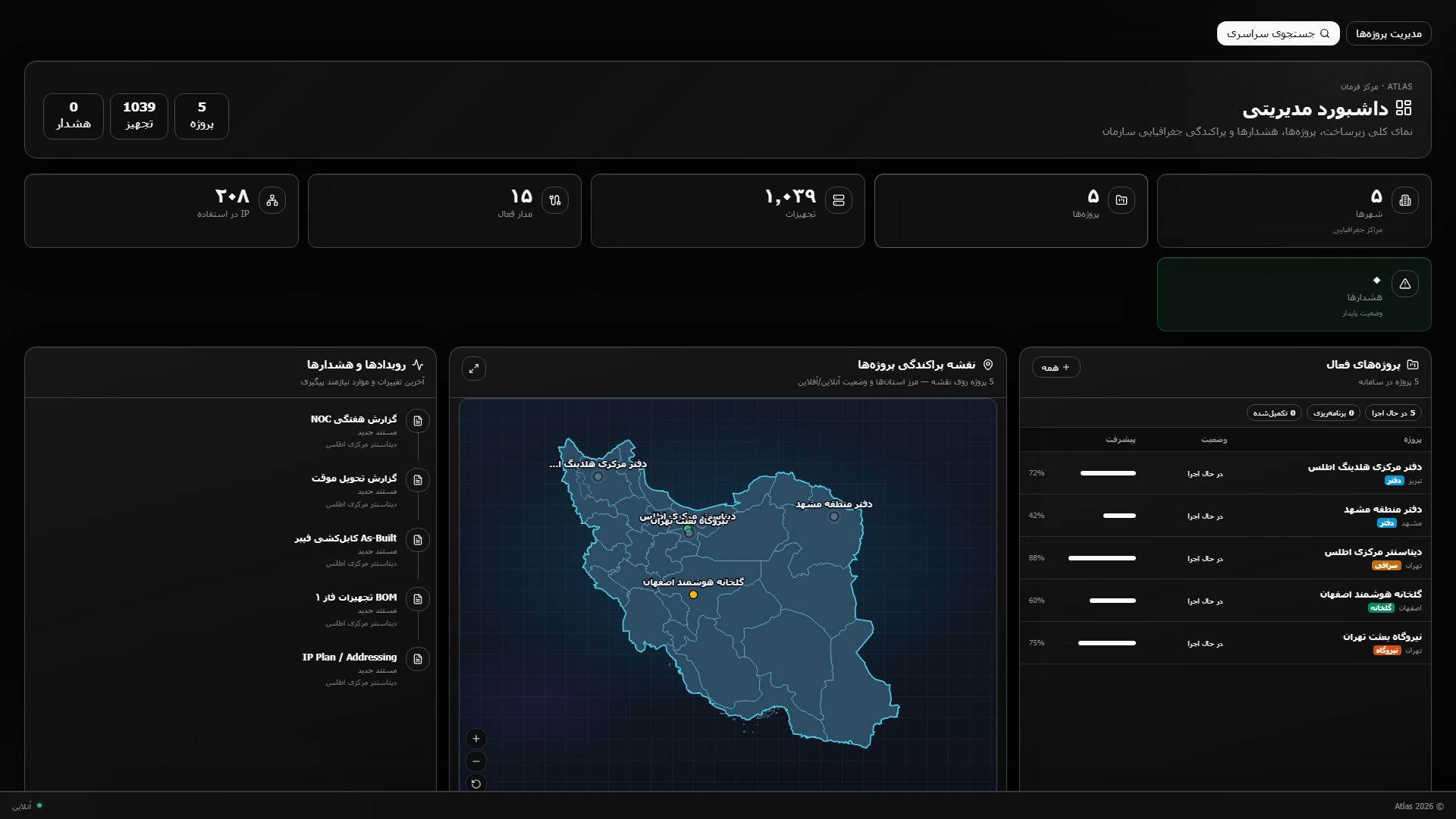Viewport: 1456px width, 819px height.
Task: Click document icon for گزارش تحویل موقت
Action: [418, 480]
